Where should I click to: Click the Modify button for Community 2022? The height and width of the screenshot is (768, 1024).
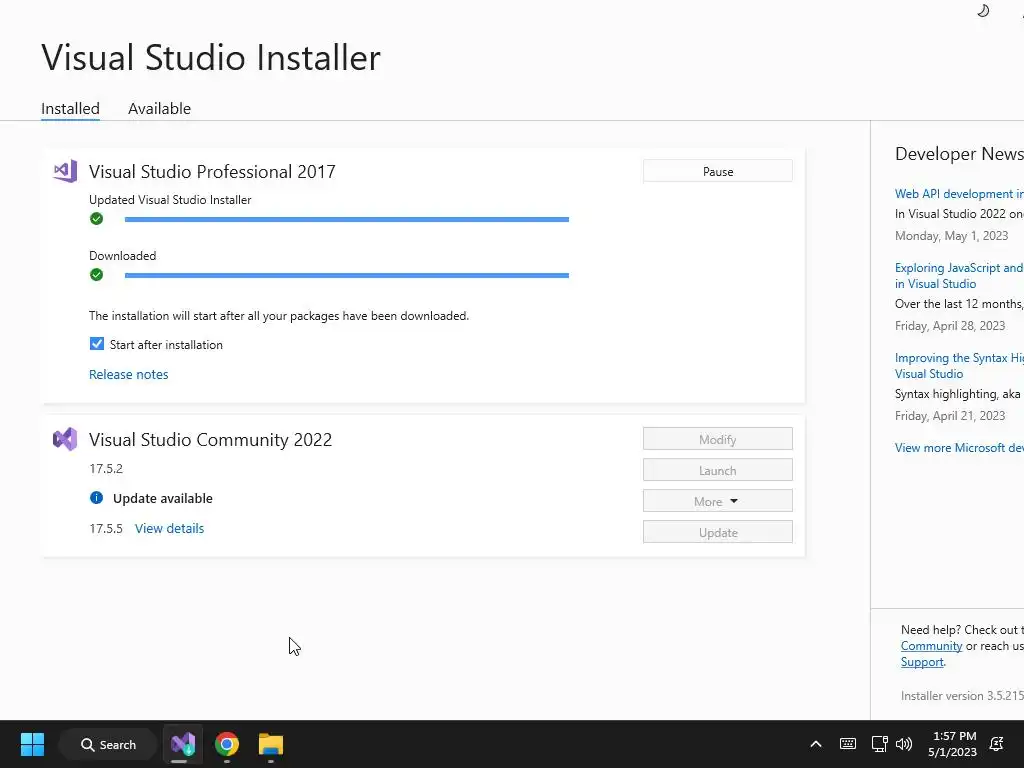tap(718, 440)
